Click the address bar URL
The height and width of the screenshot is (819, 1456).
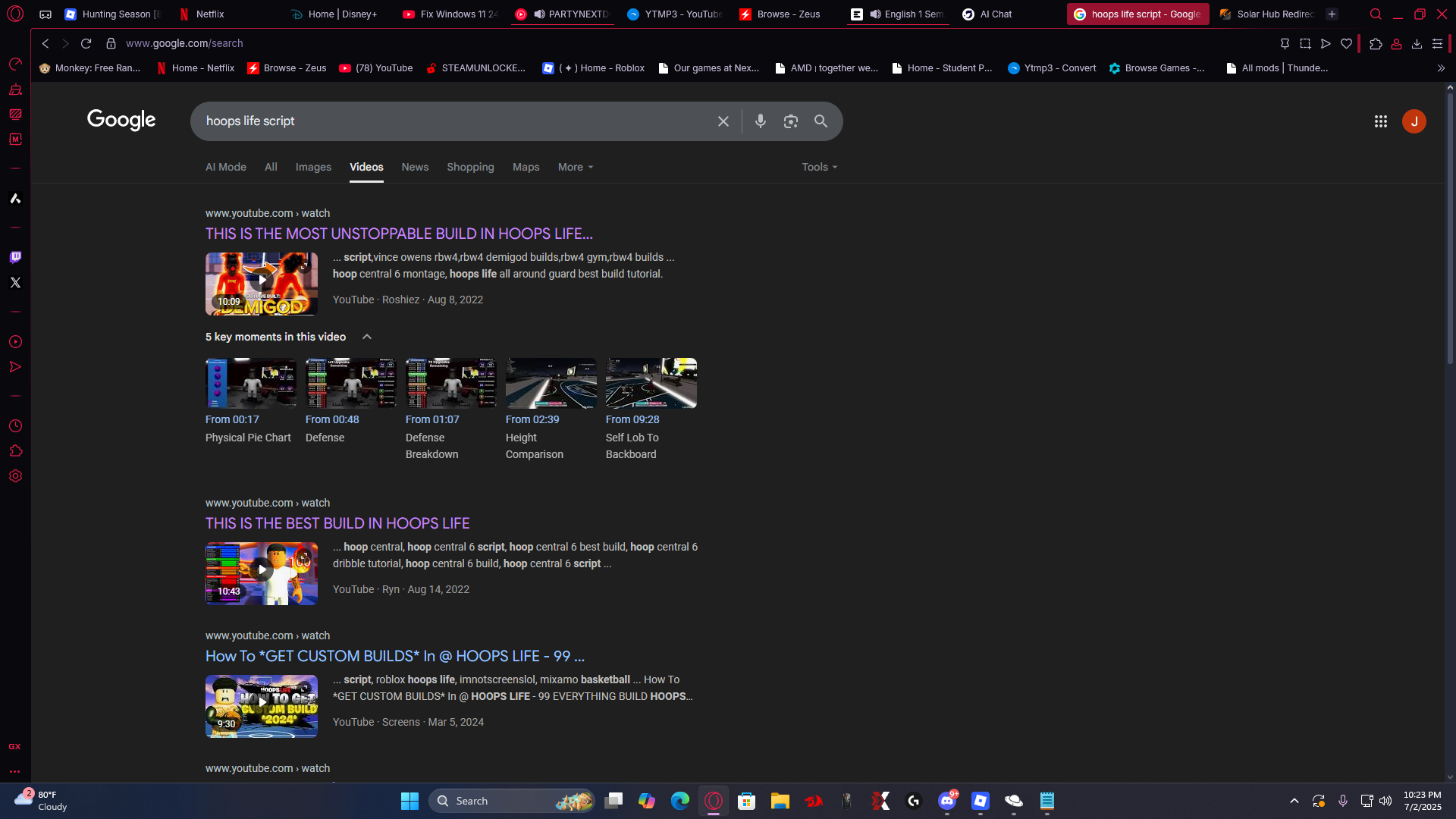184,43
